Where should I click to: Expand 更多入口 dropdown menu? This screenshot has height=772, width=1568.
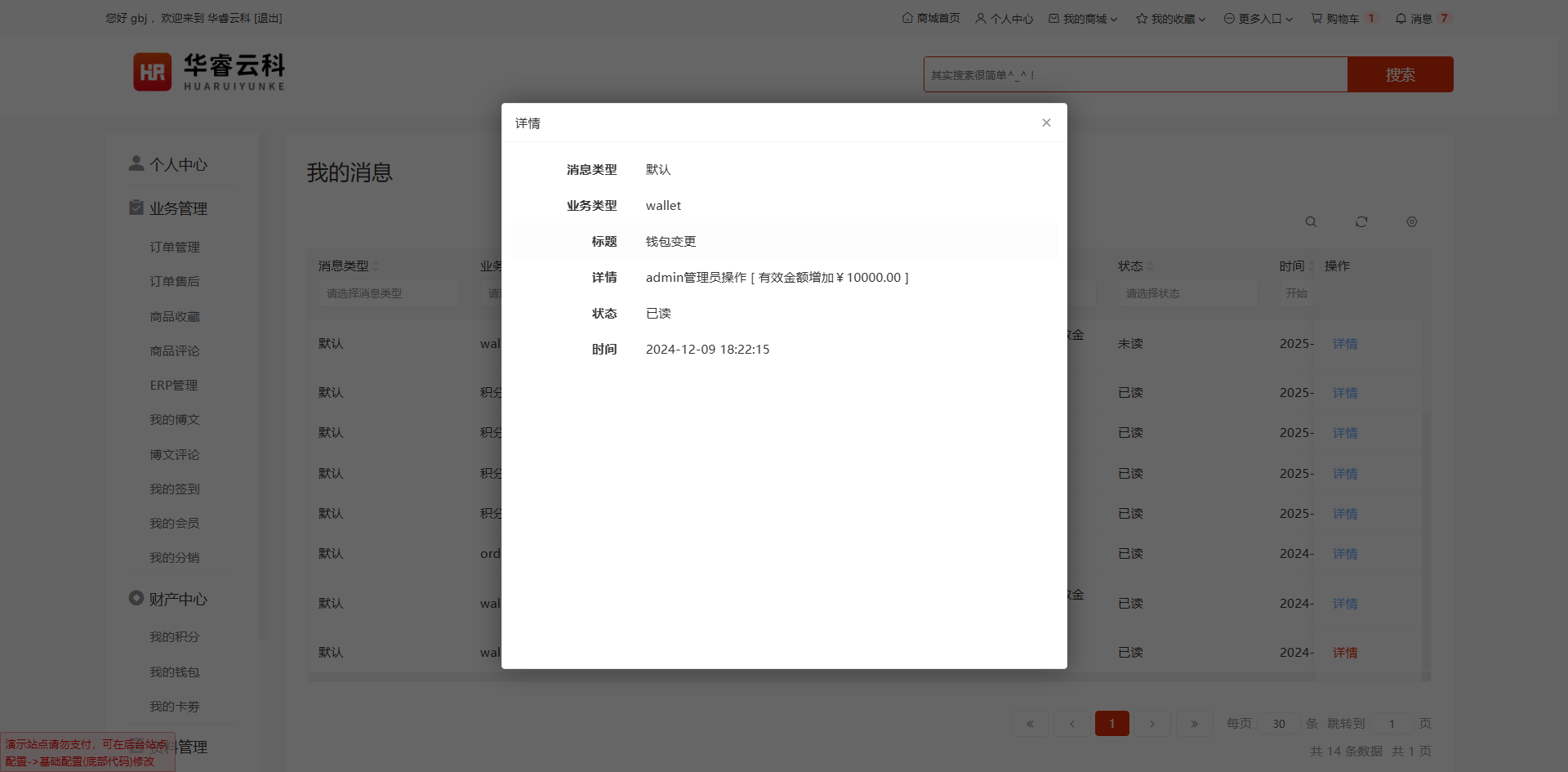1258,18
